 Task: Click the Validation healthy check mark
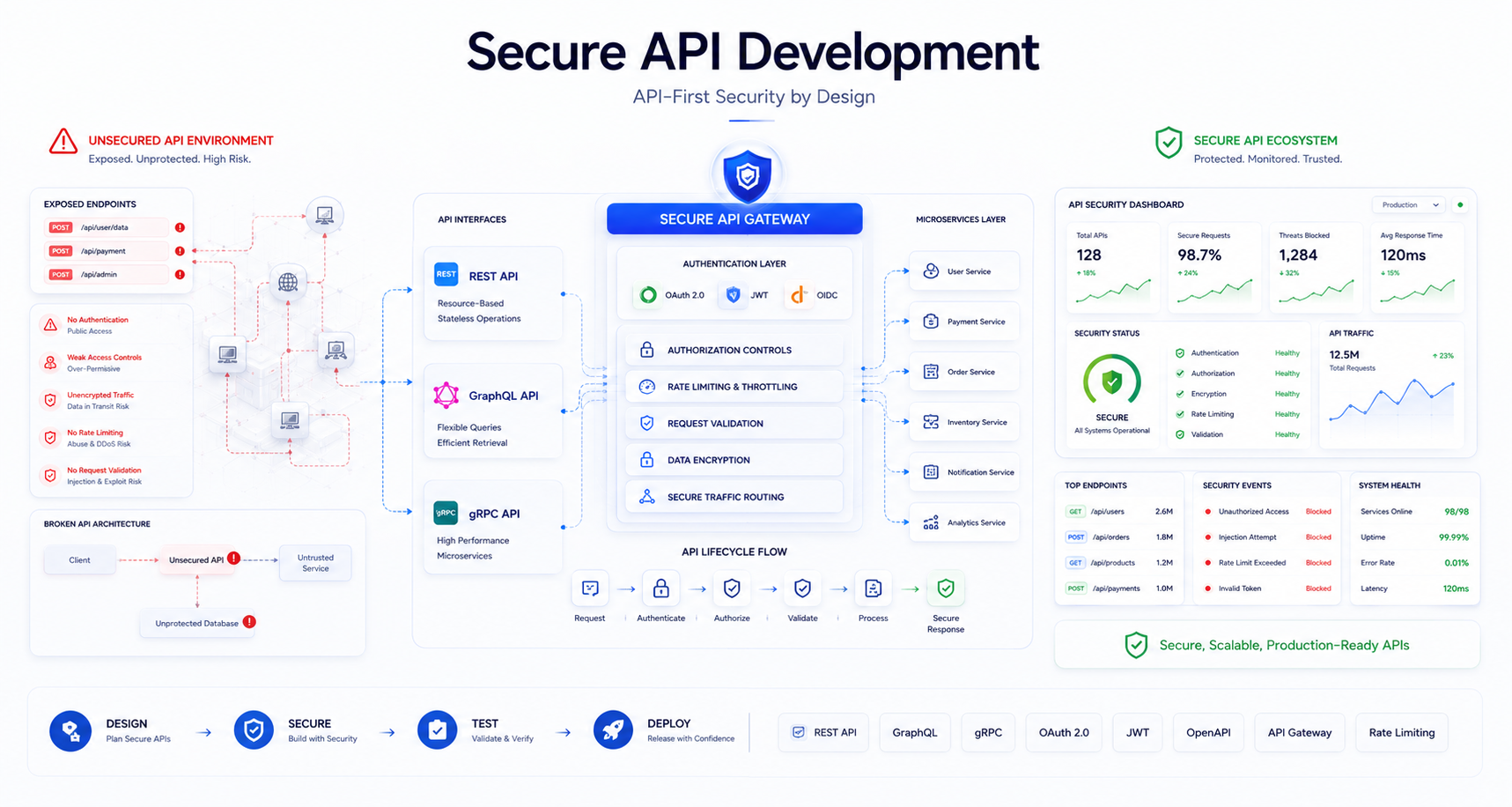tap(1180, 434)
